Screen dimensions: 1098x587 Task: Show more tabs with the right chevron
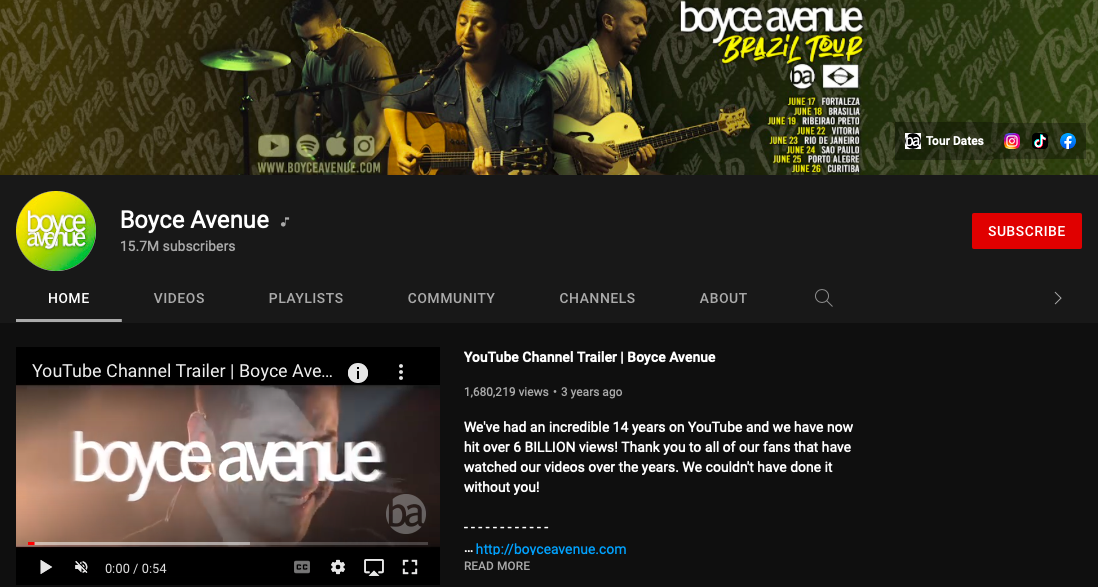point(1057,298)
